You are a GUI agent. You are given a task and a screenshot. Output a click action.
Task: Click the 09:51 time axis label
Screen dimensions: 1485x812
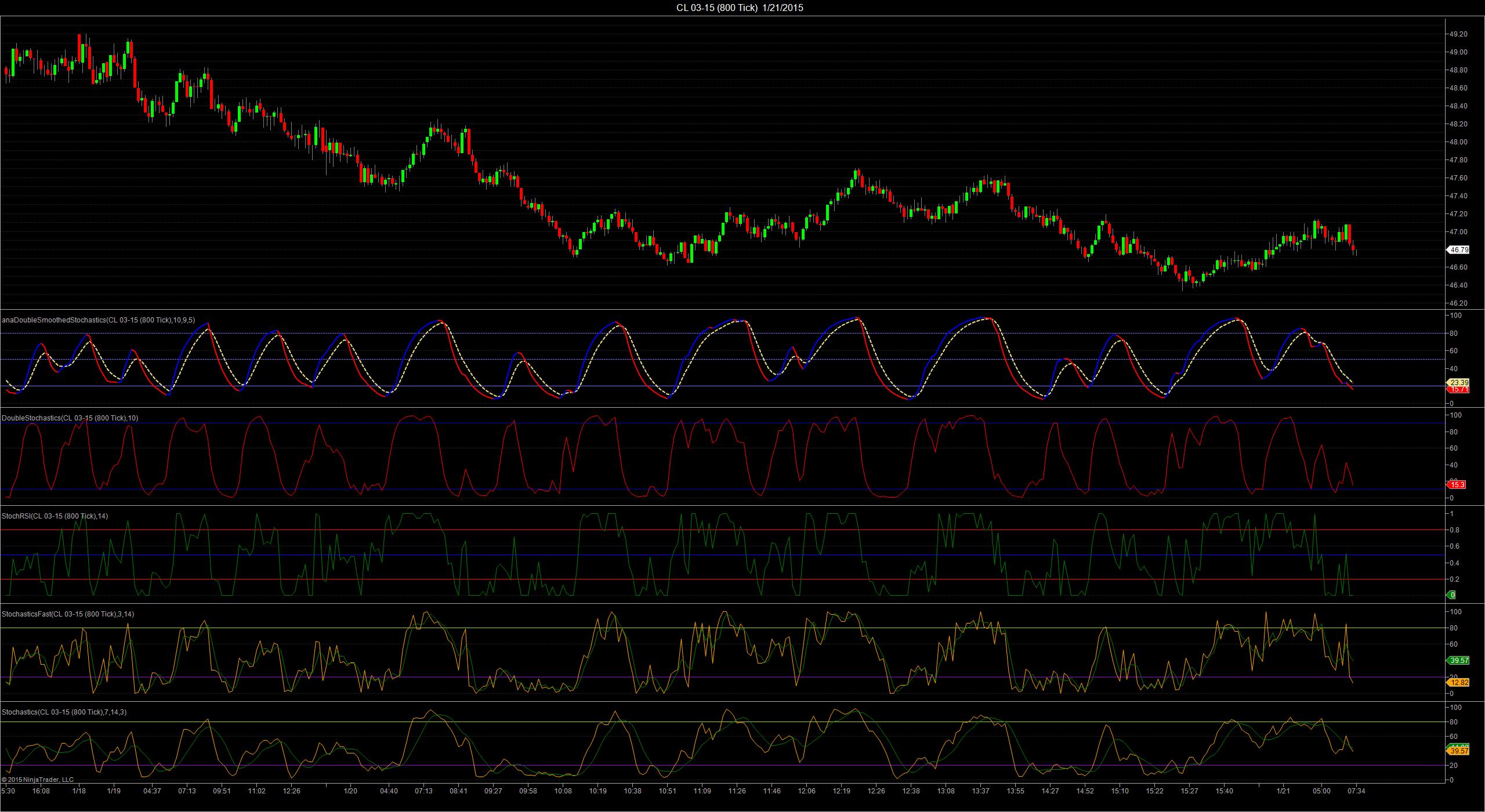point(222,791)
